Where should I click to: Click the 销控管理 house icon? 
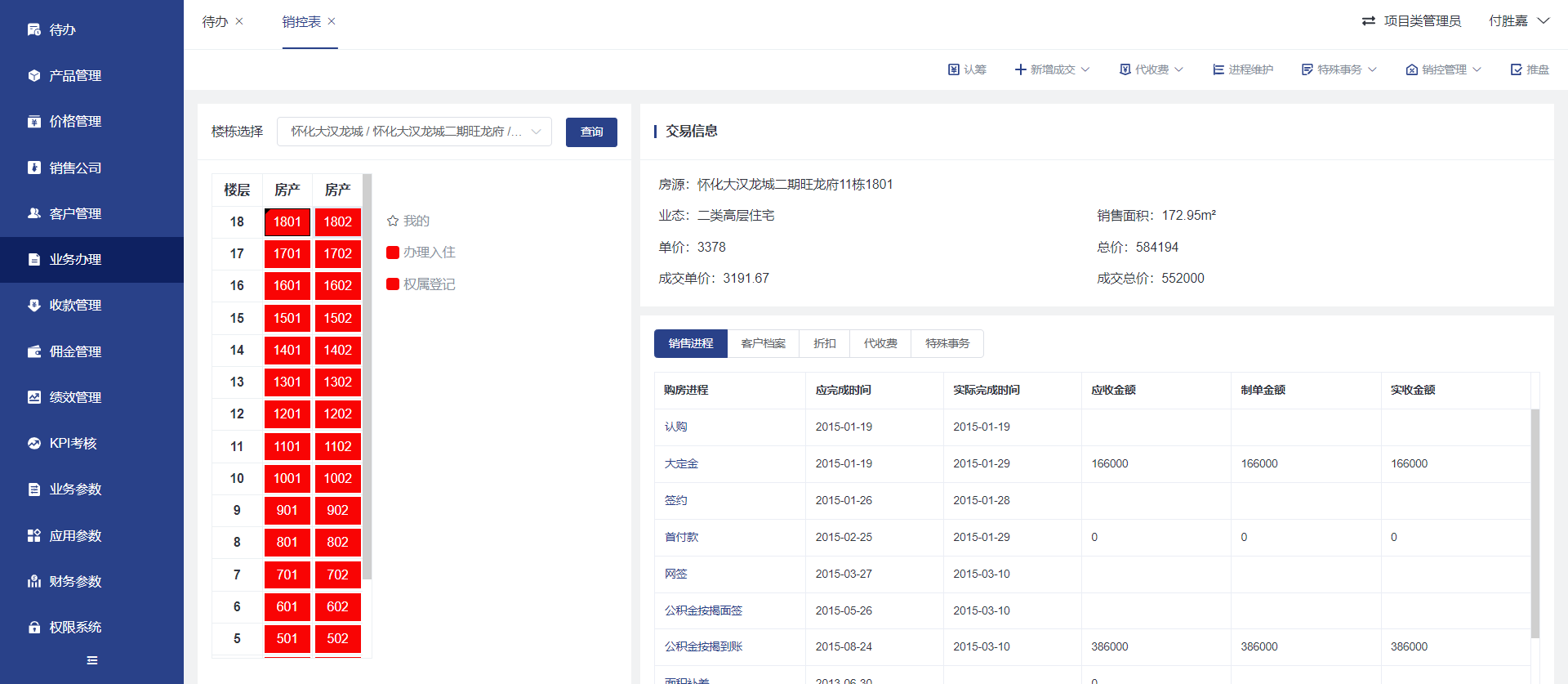tap(1411, 69)
